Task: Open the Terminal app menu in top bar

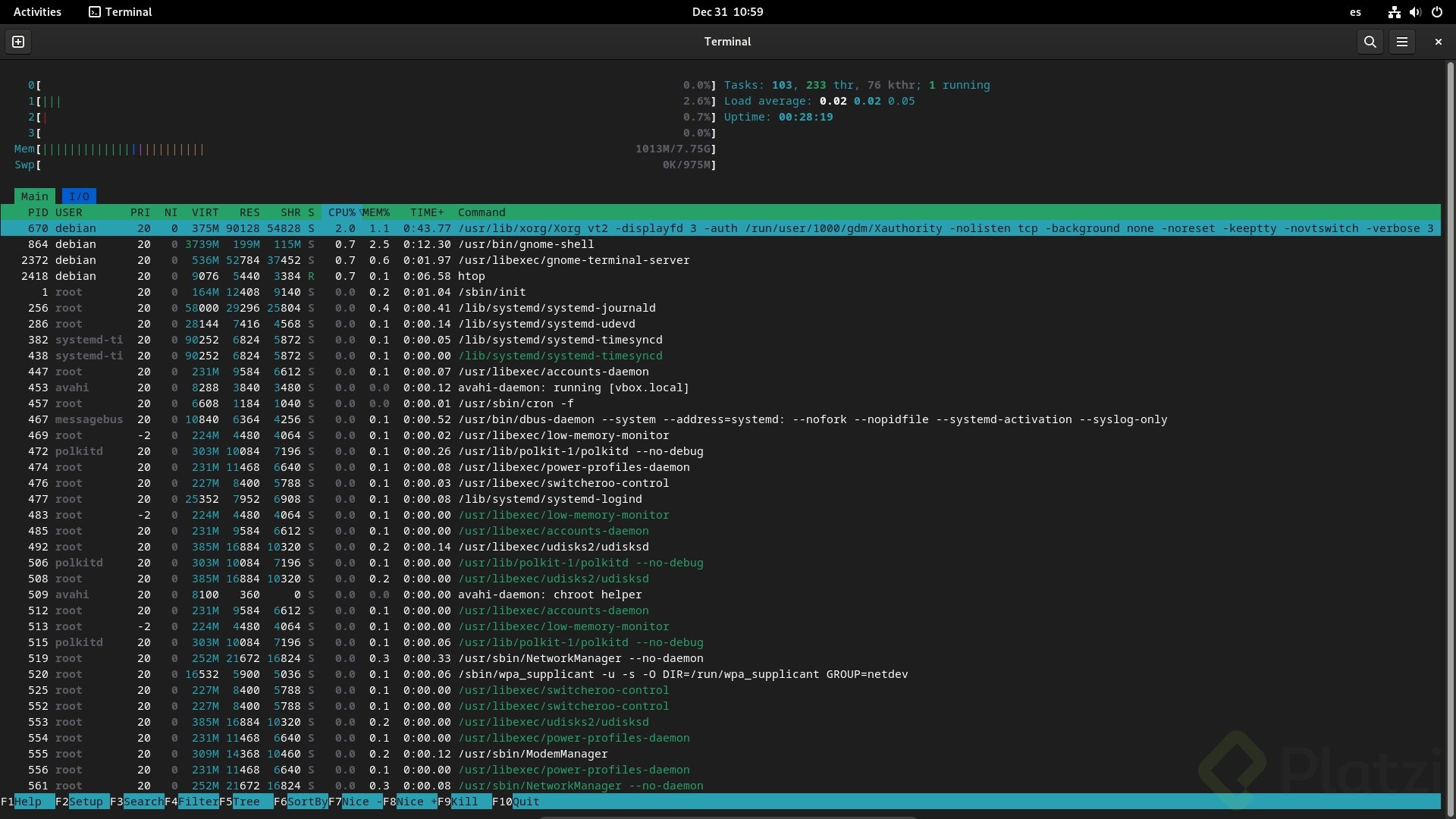Action: coord(121,11)
